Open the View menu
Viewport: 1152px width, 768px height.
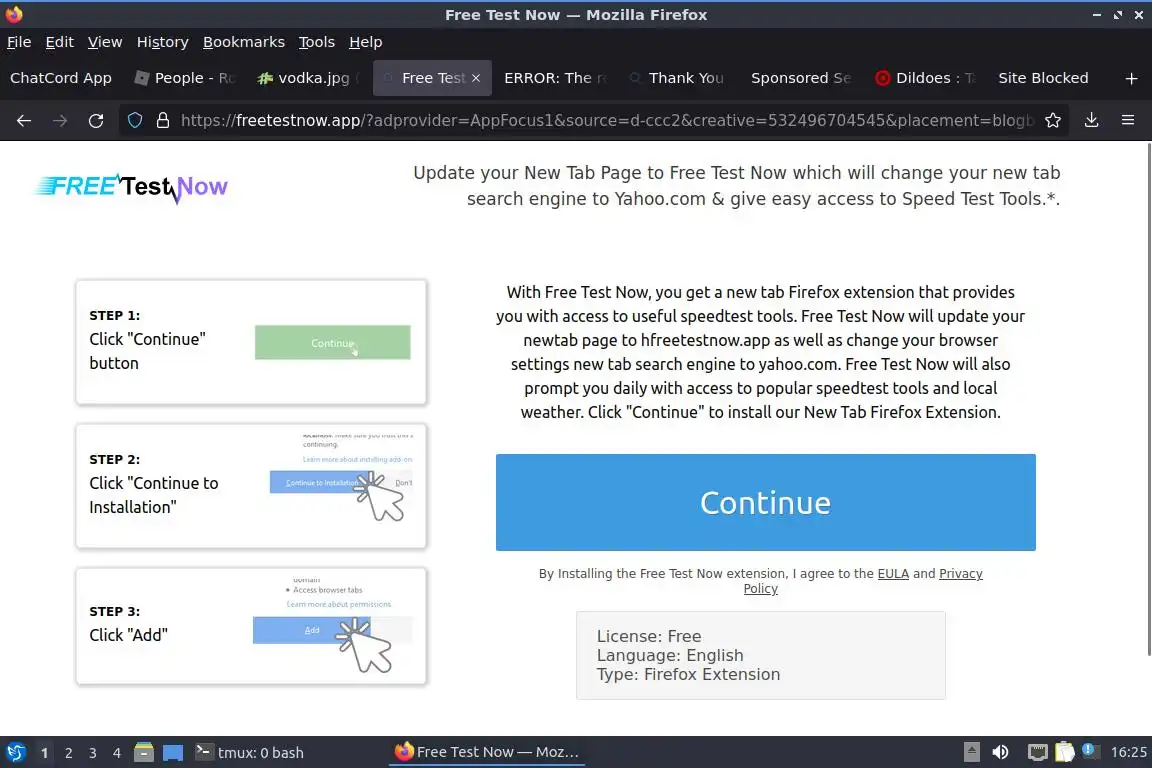pyautogui.click(x=105, y=42)
